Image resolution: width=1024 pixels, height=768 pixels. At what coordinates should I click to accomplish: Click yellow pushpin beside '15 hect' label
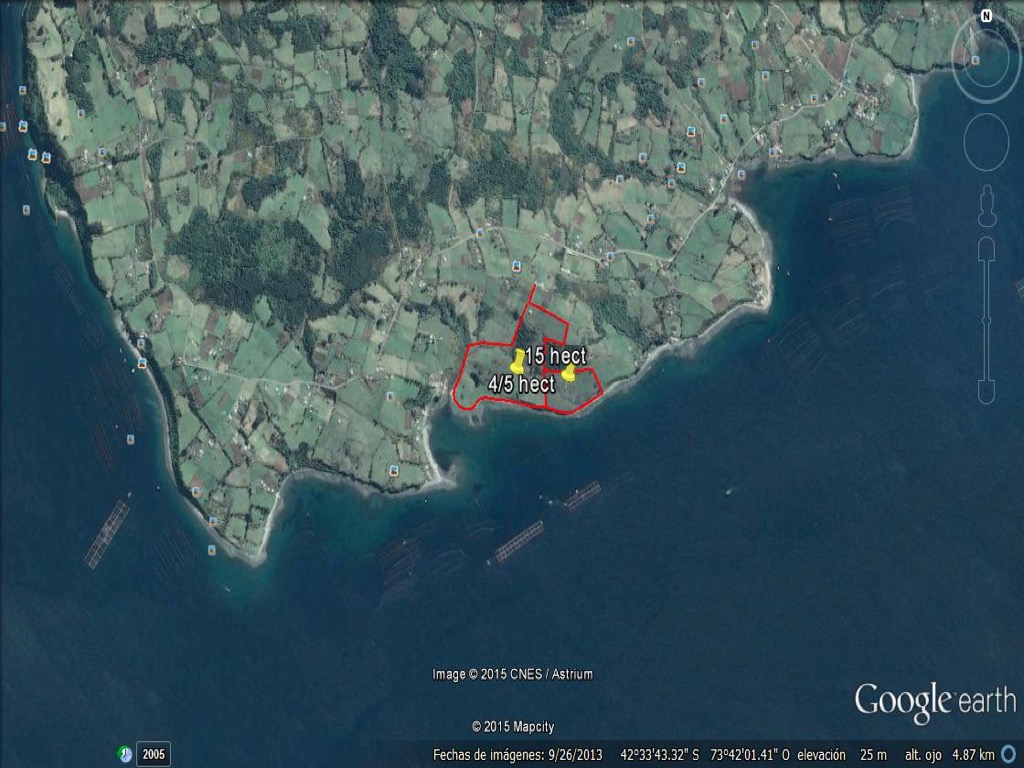tap(518, 359)
